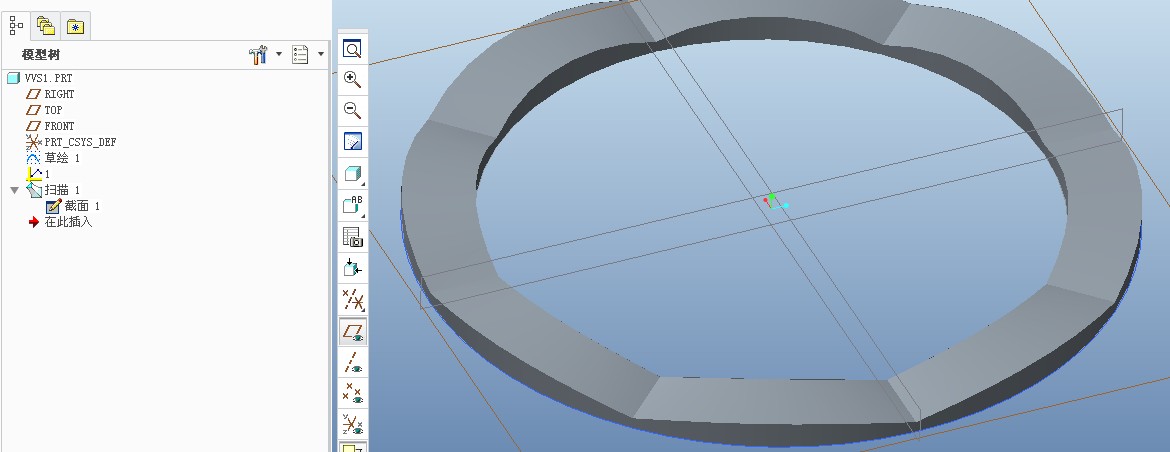Click the 扫描 1 sweep feature icon
Screen dimensions: 1170x452
coord(34,190)
